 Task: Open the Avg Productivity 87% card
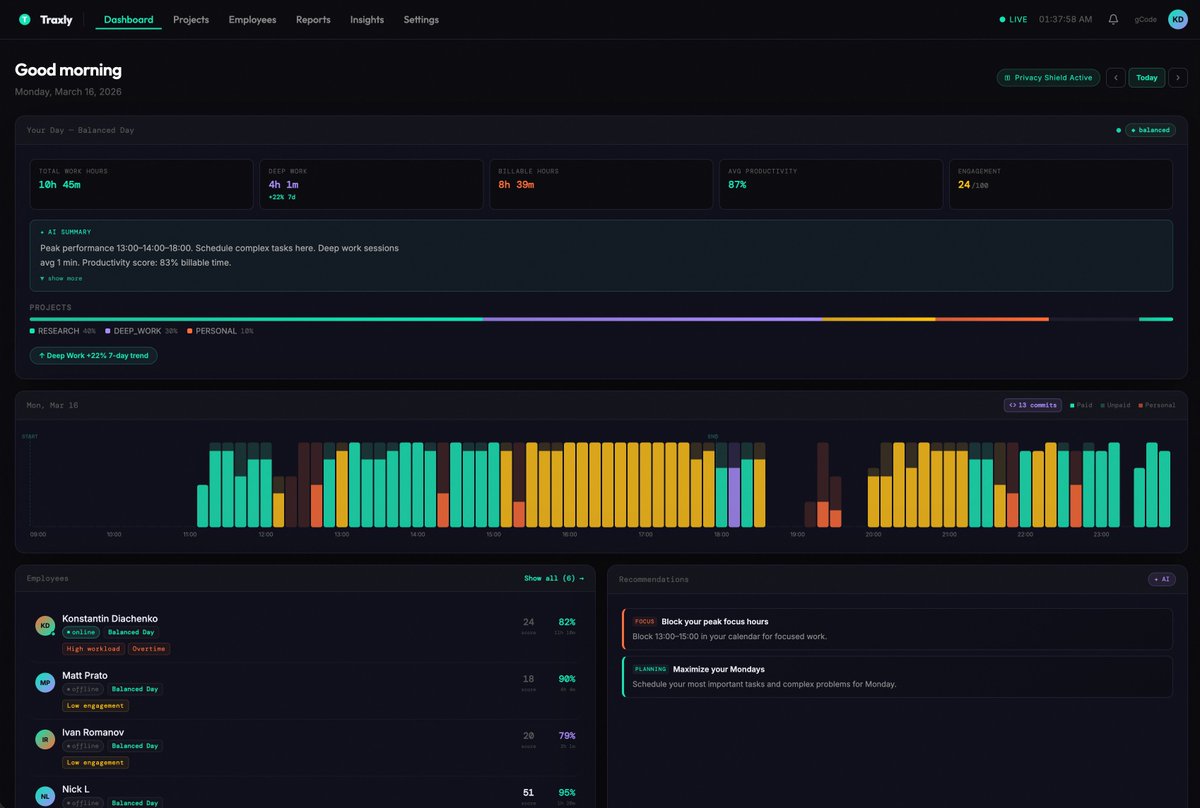pos(831,184)
